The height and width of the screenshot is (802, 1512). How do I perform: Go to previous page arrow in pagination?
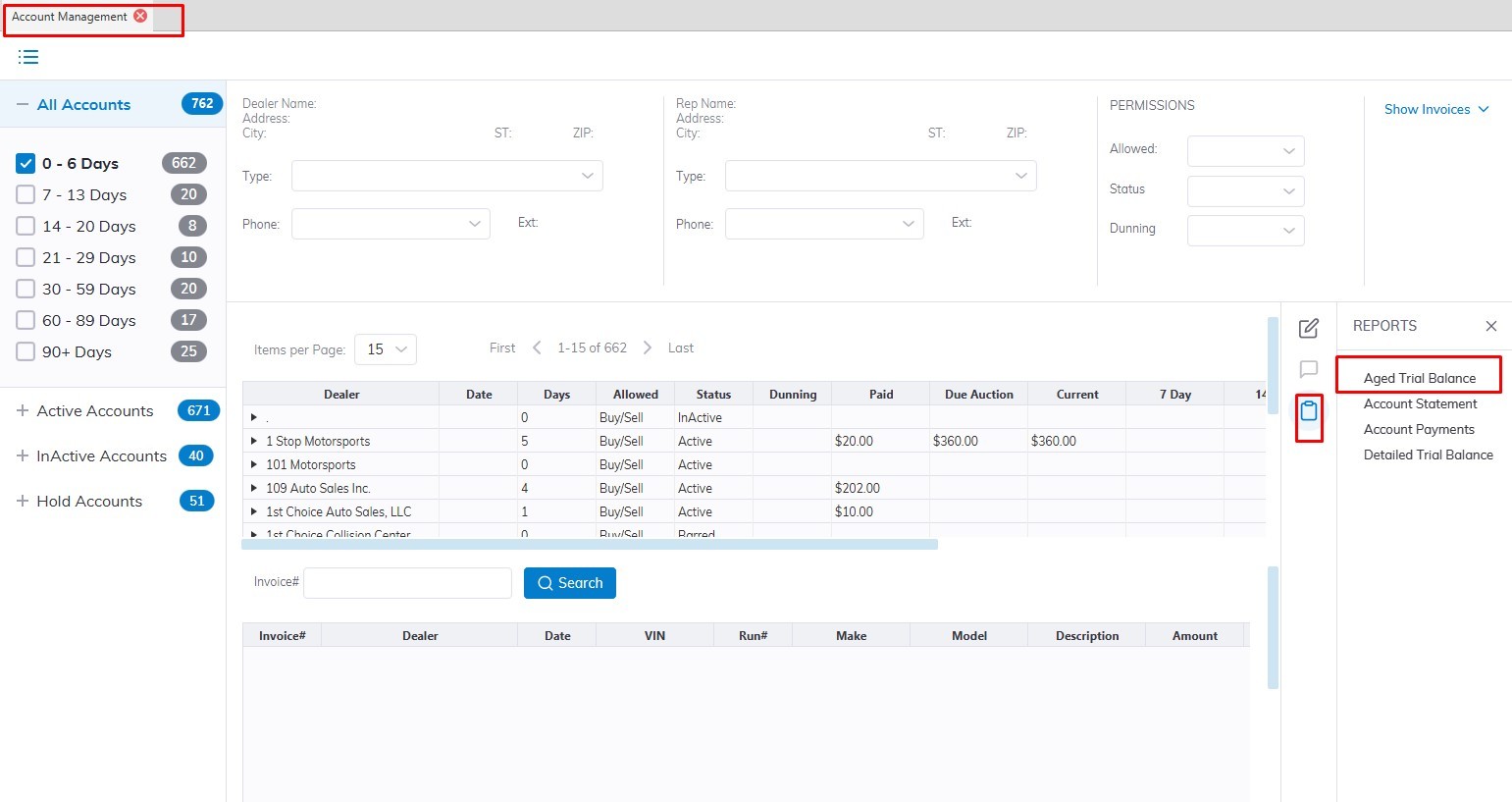[x=537, y=348]
